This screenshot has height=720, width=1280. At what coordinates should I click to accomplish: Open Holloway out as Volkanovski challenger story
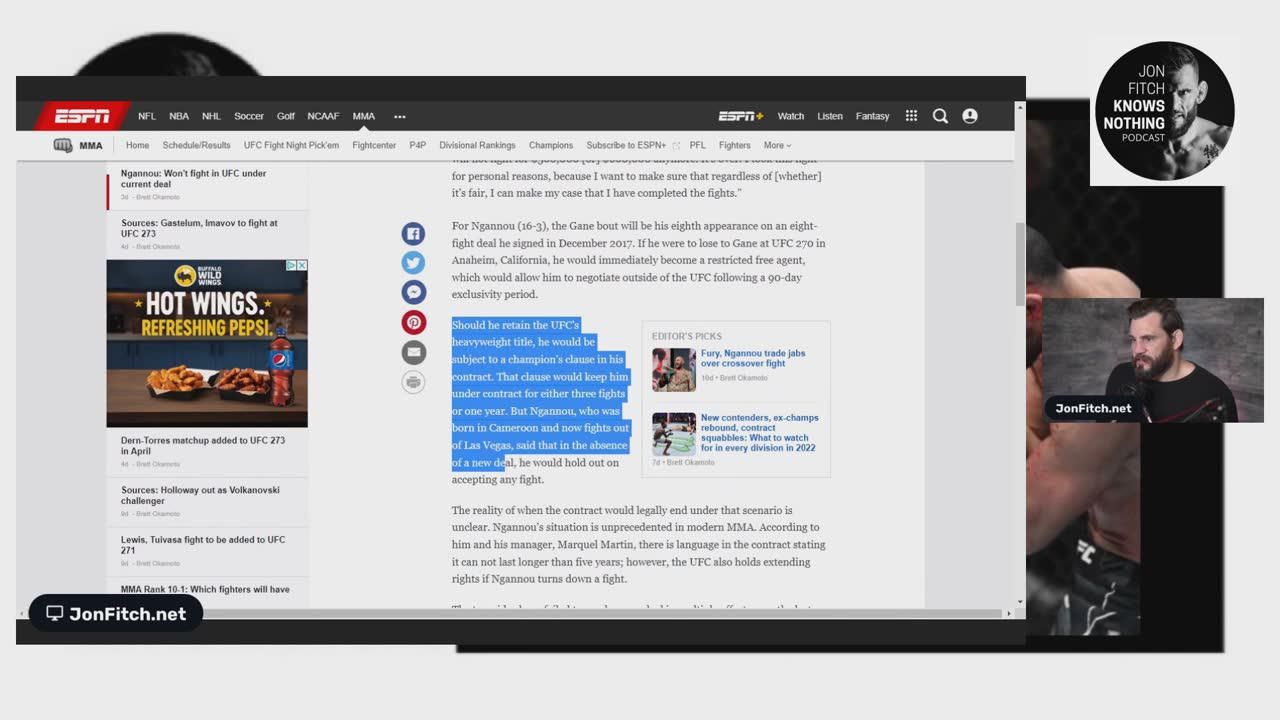(201, 495)
